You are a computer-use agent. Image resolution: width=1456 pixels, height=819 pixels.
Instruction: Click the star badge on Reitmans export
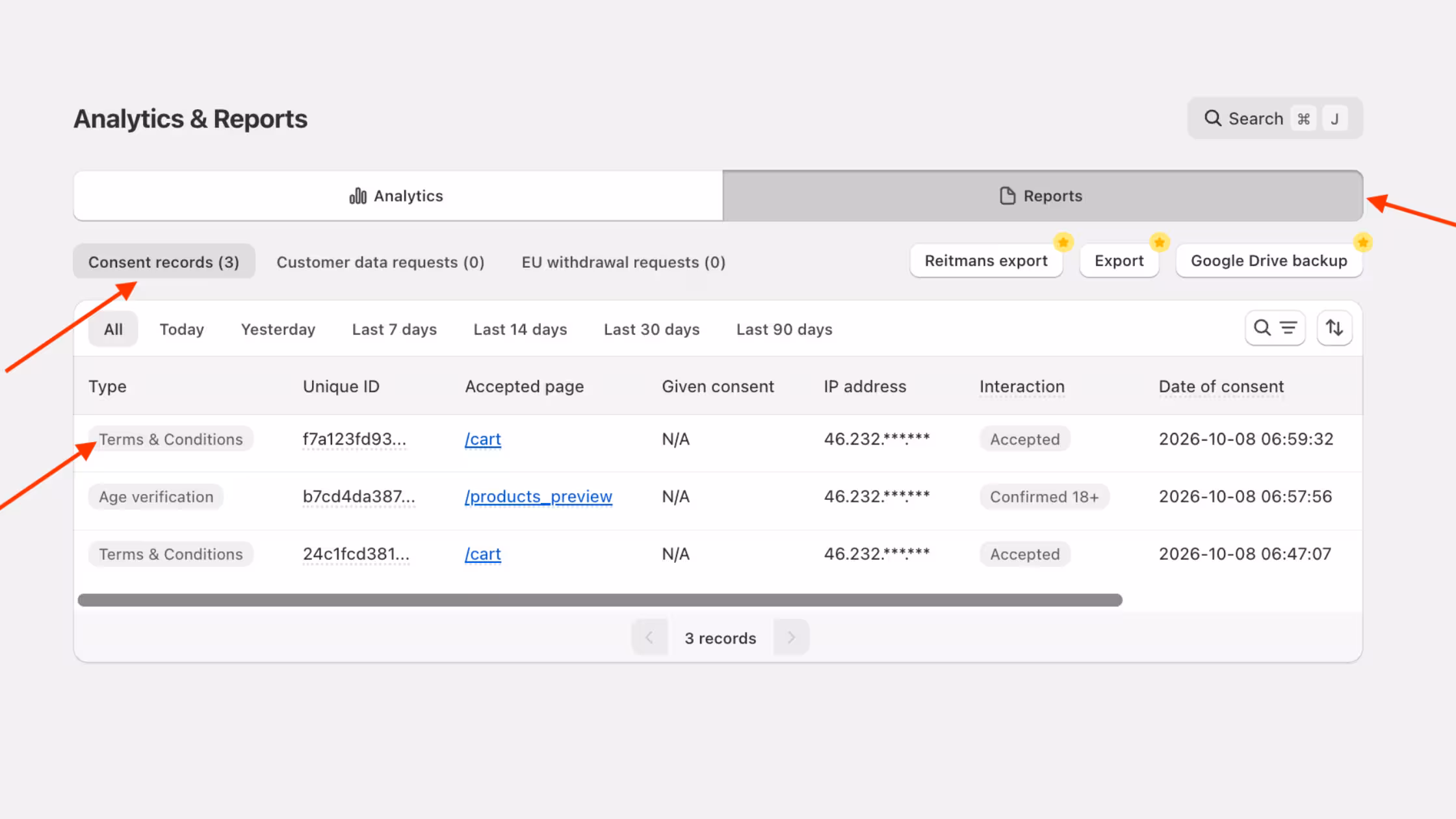coord(1063,242)
